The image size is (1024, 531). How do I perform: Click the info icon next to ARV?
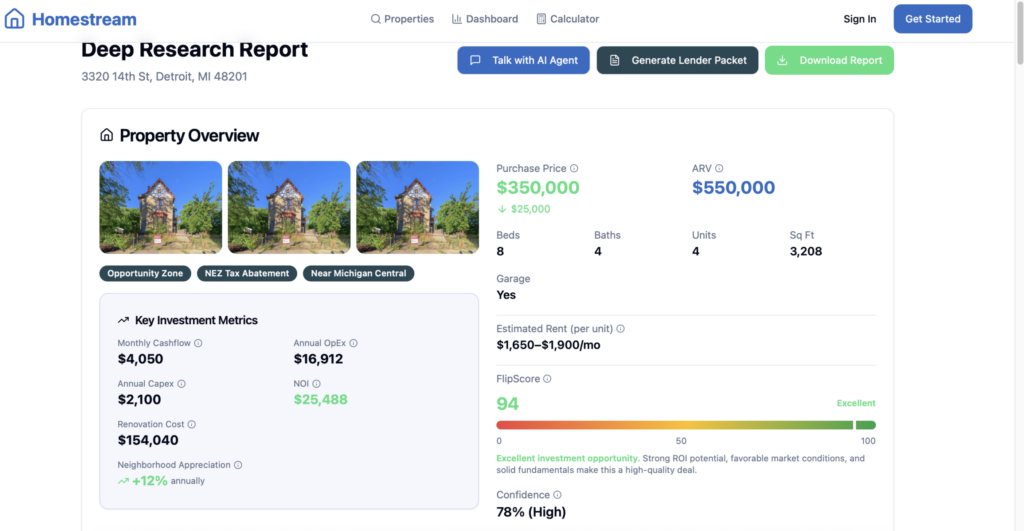(719, 169)
